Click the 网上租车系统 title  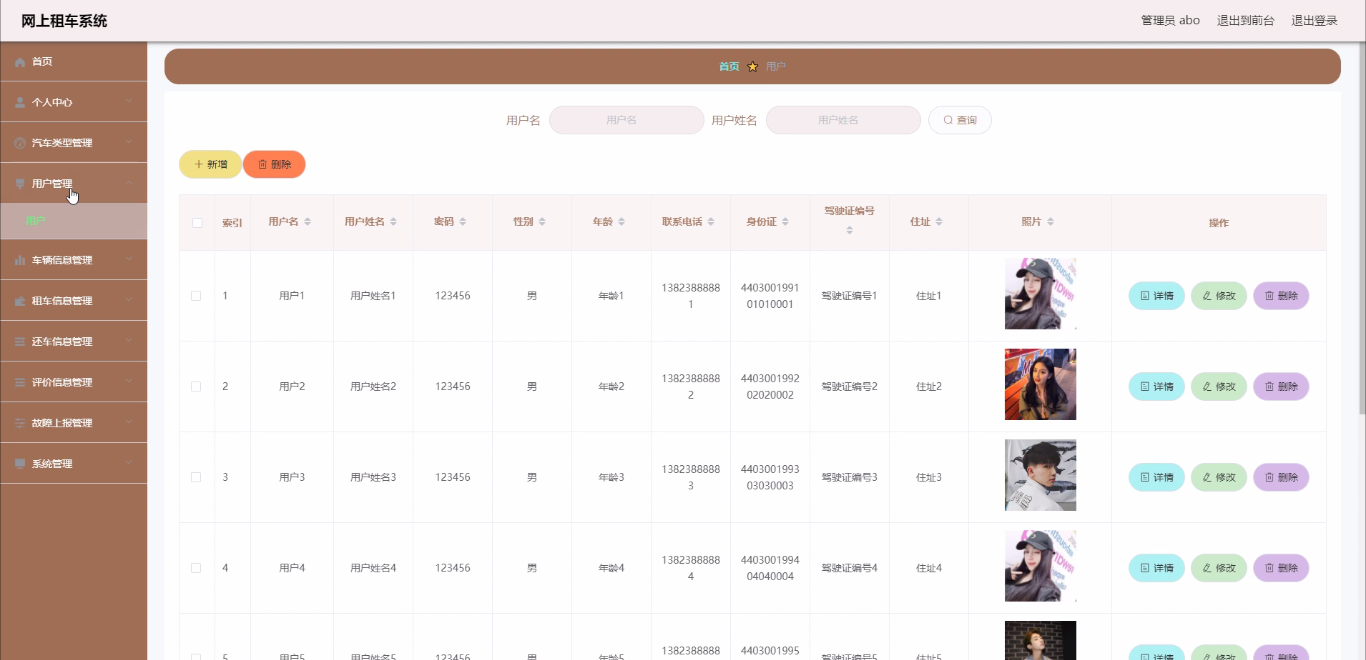pos(64,21)
